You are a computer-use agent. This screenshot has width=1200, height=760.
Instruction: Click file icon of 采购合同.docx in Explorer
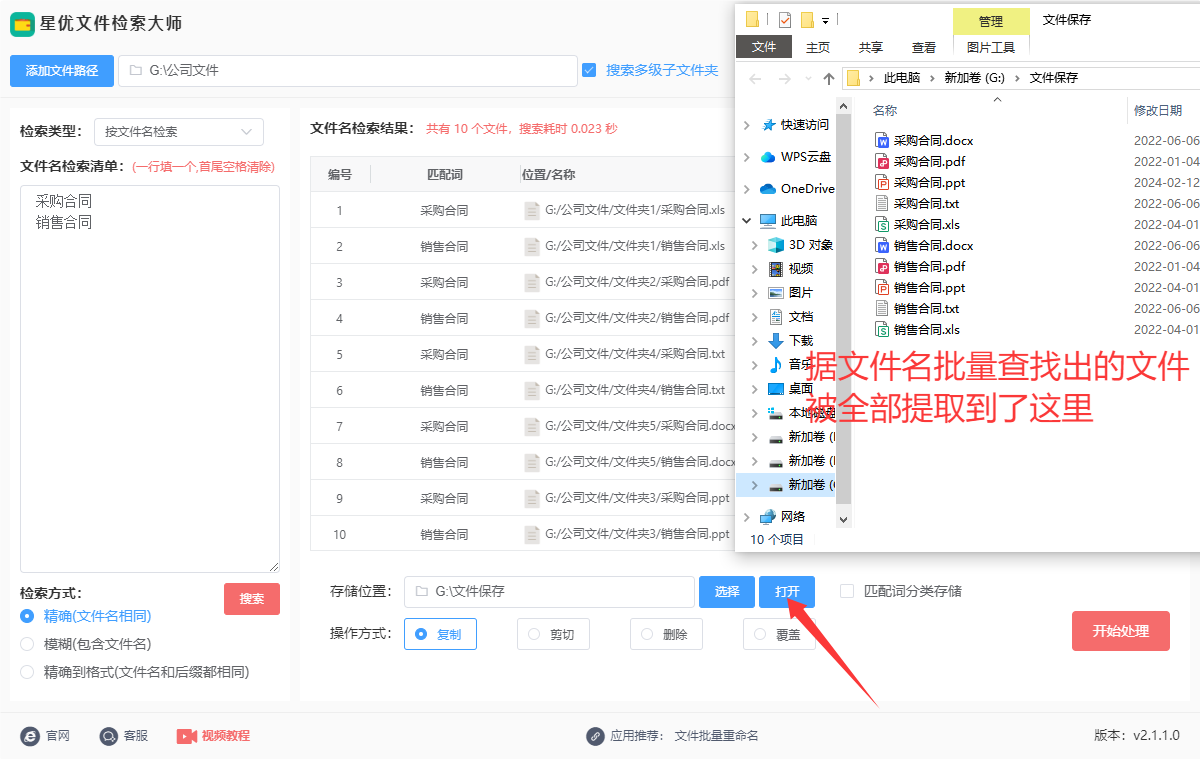(882, 140)
